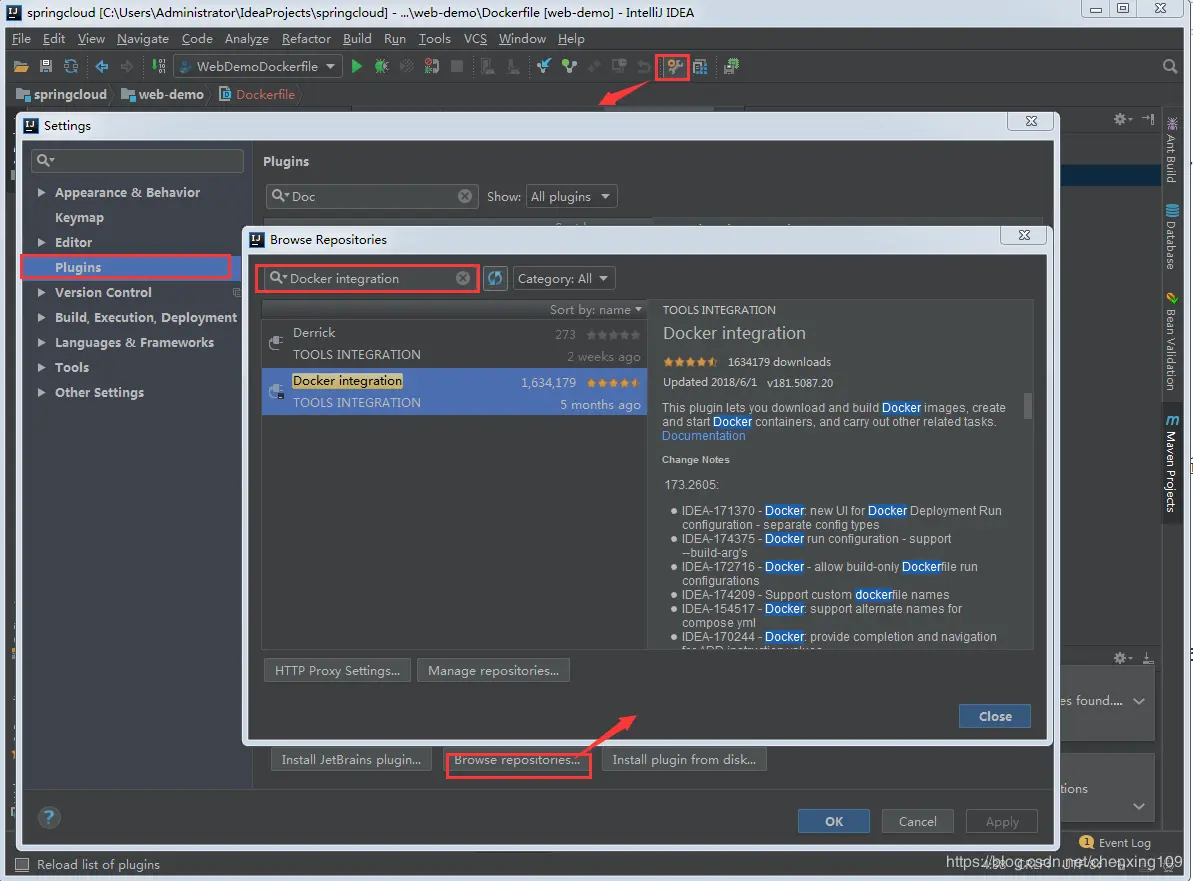This screenshot has width=1193, height=881.
Task: Open the Navigate menu
Action: [142, 39]
